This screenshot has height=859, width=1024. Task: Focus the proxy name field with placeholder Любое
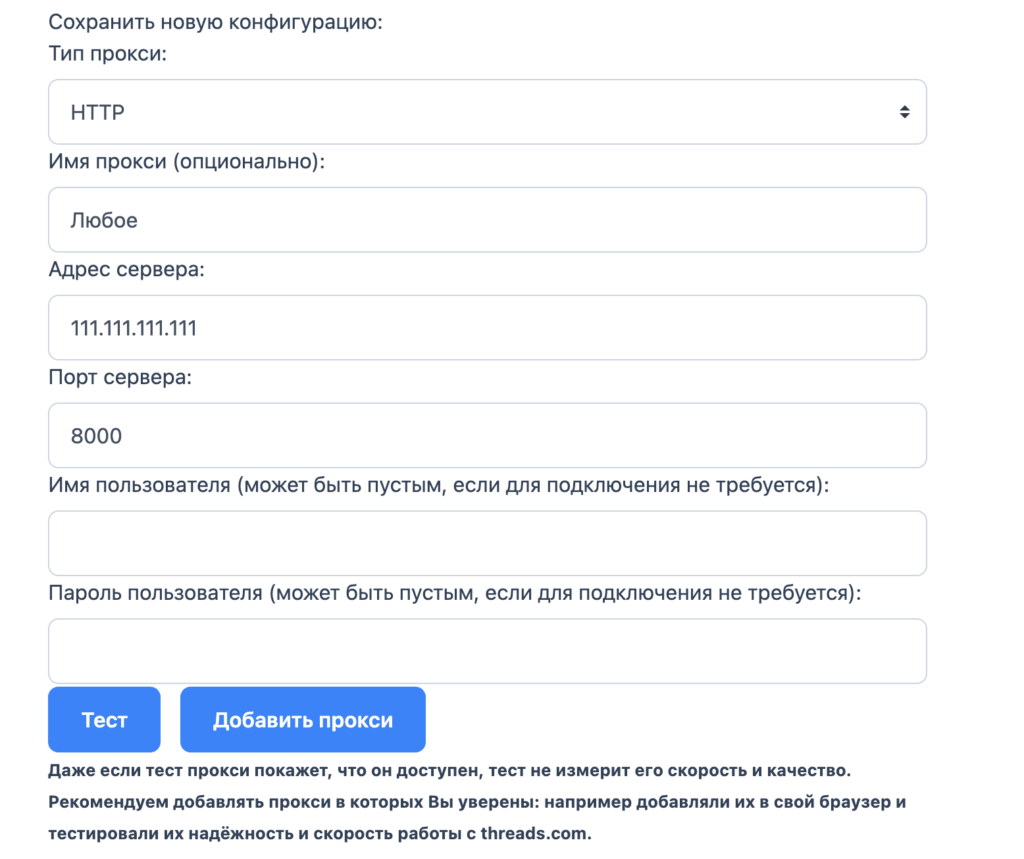(486, 220)
